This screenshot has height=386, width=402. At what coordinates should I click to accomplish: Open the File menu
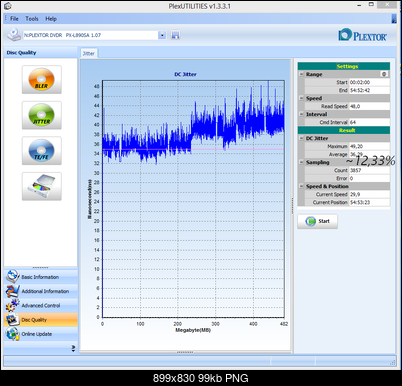coord(14,19)
